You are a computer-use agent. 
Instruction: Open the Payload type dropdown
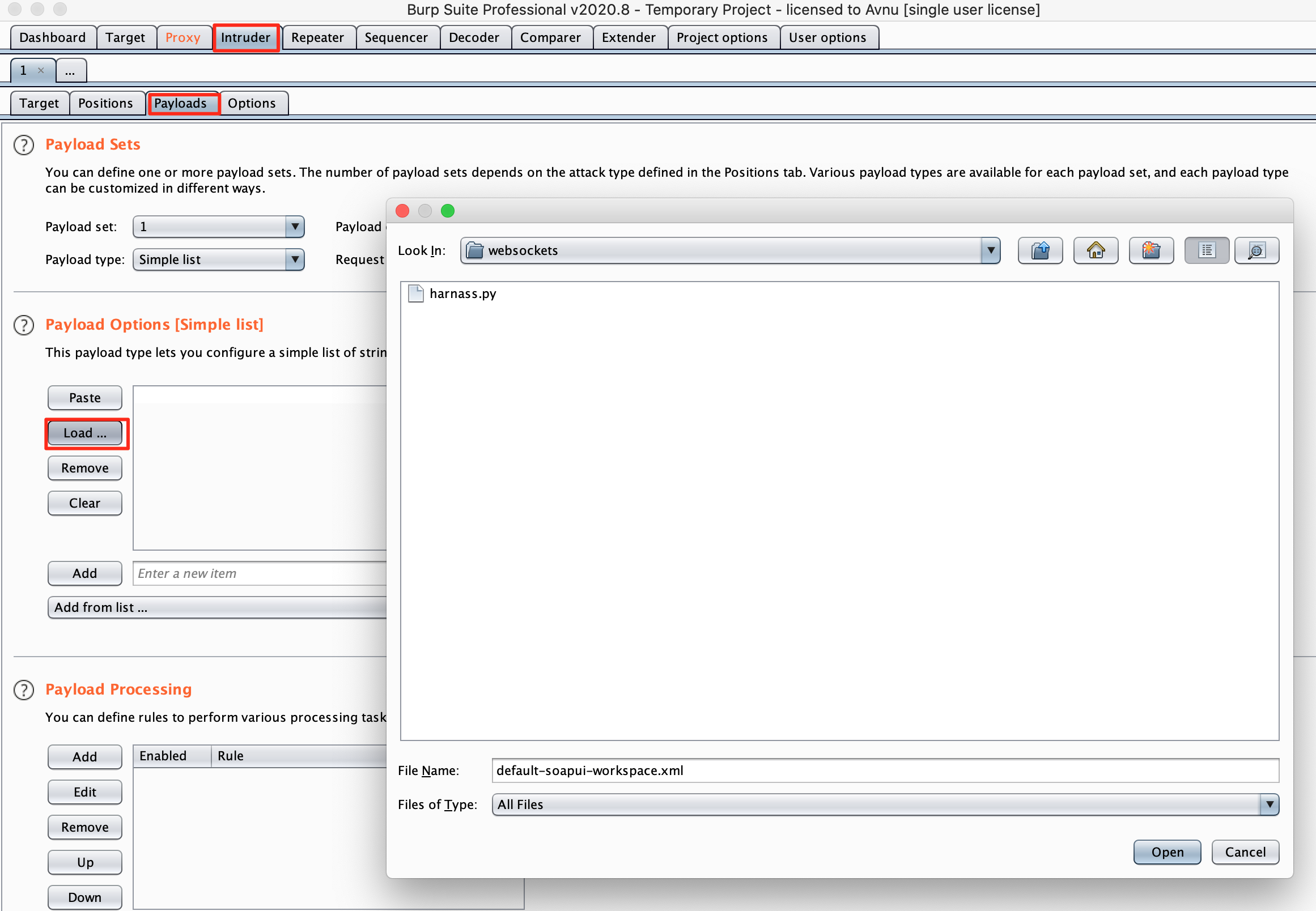click(x=295, y=259)
